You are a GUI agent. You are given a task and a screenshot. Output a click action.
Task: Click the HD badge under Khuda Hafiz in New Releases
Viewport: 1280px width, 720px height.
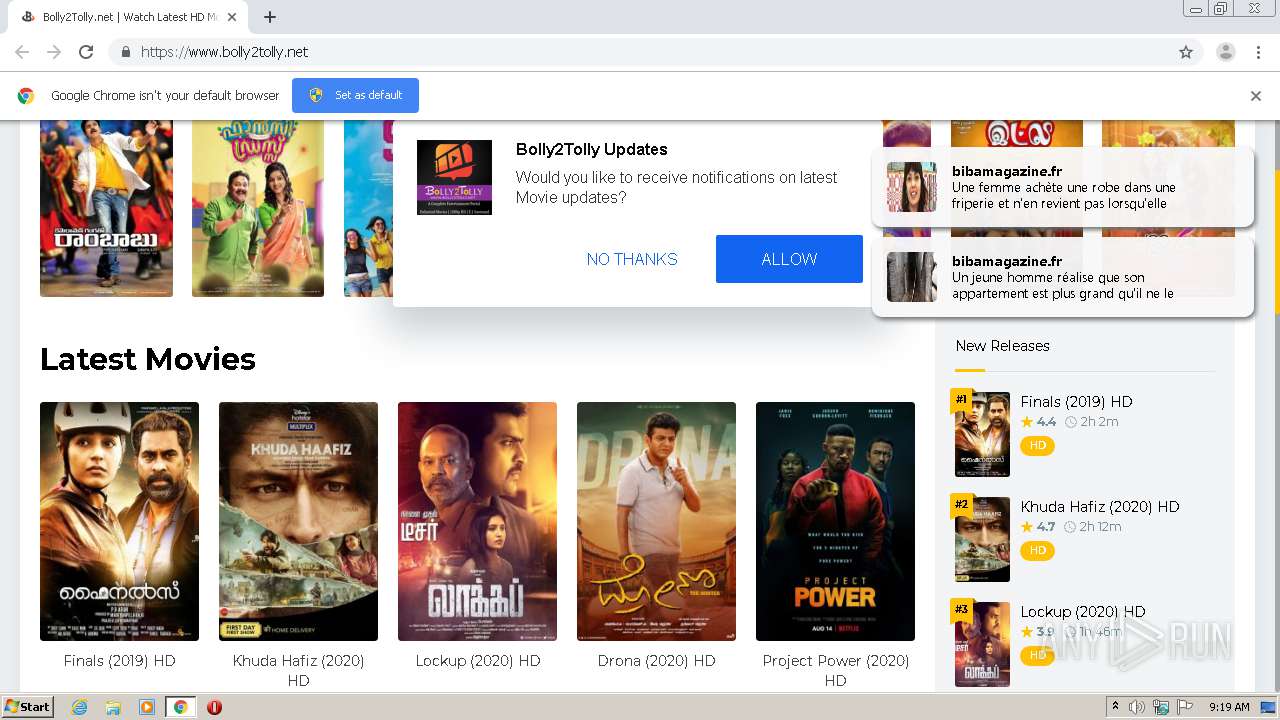pos(1037,551)
